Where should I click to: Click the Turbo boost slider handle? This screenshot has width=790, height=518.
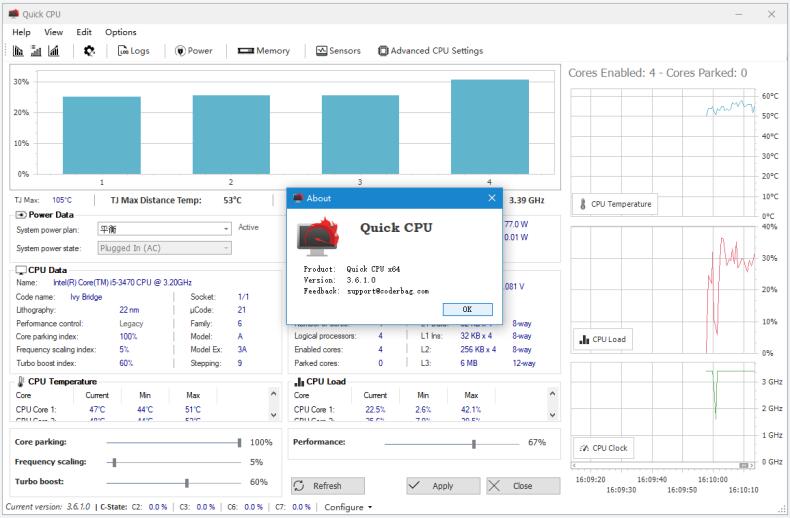187,482
